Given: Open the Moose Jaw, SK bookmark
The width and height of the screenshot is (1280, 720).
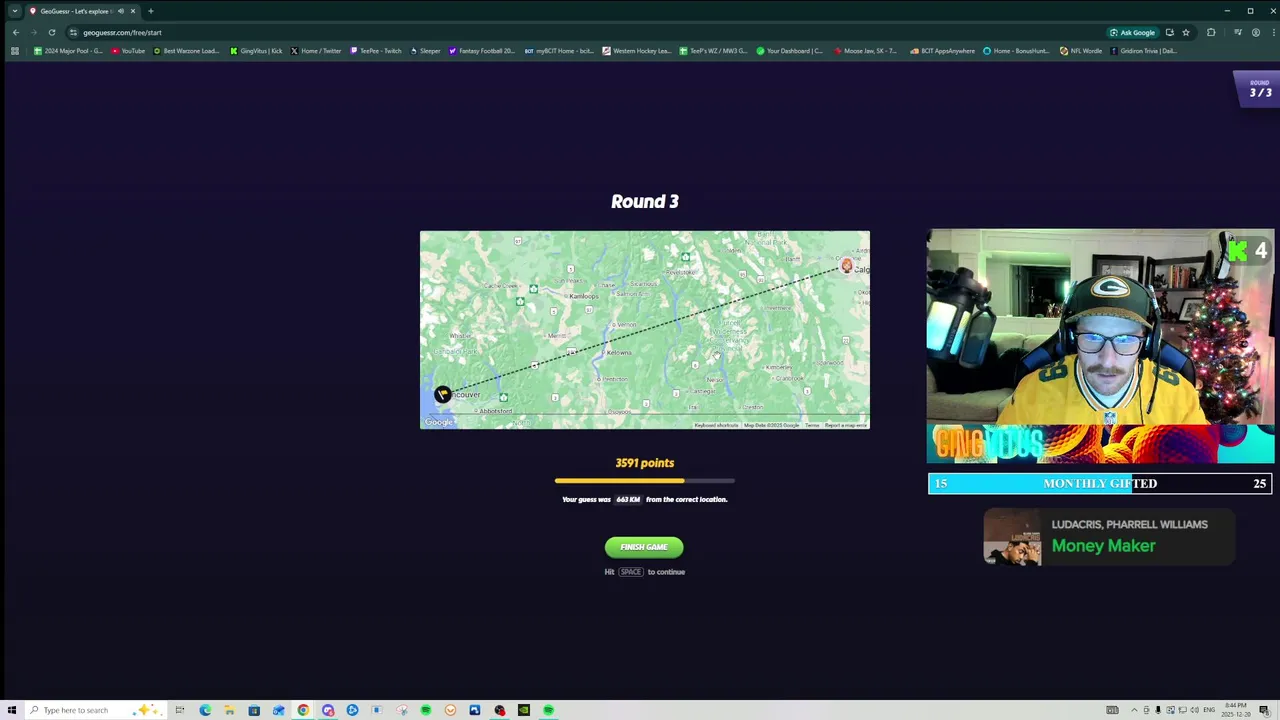Looking at the screenshot, I should pyautogui.click(x=864, y=51).
